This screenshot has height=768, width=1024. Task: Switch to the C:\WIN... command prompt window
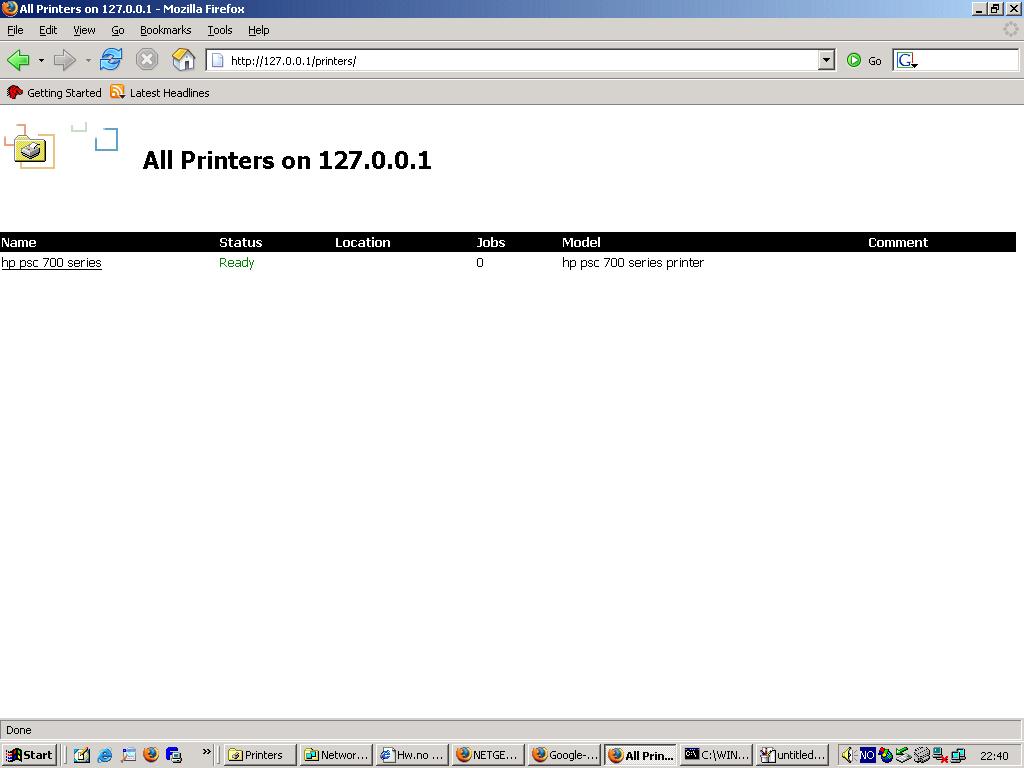(717, 755)
